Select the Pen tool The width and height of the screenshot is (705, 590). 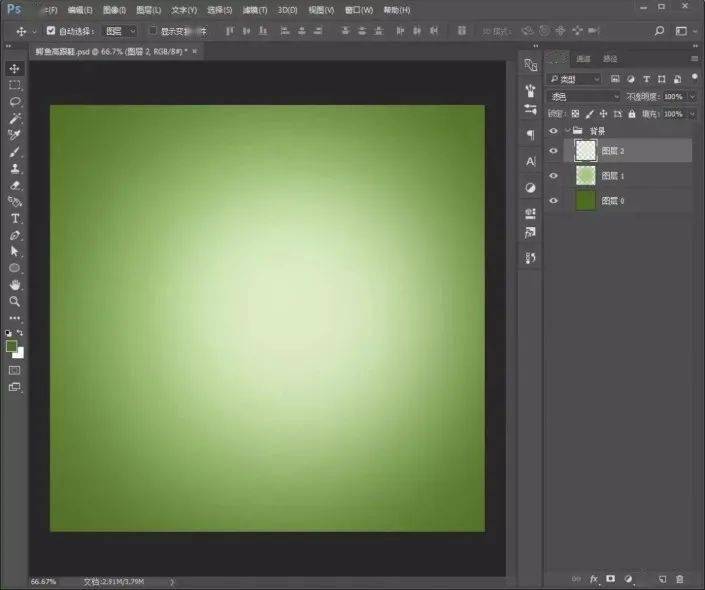15,235
